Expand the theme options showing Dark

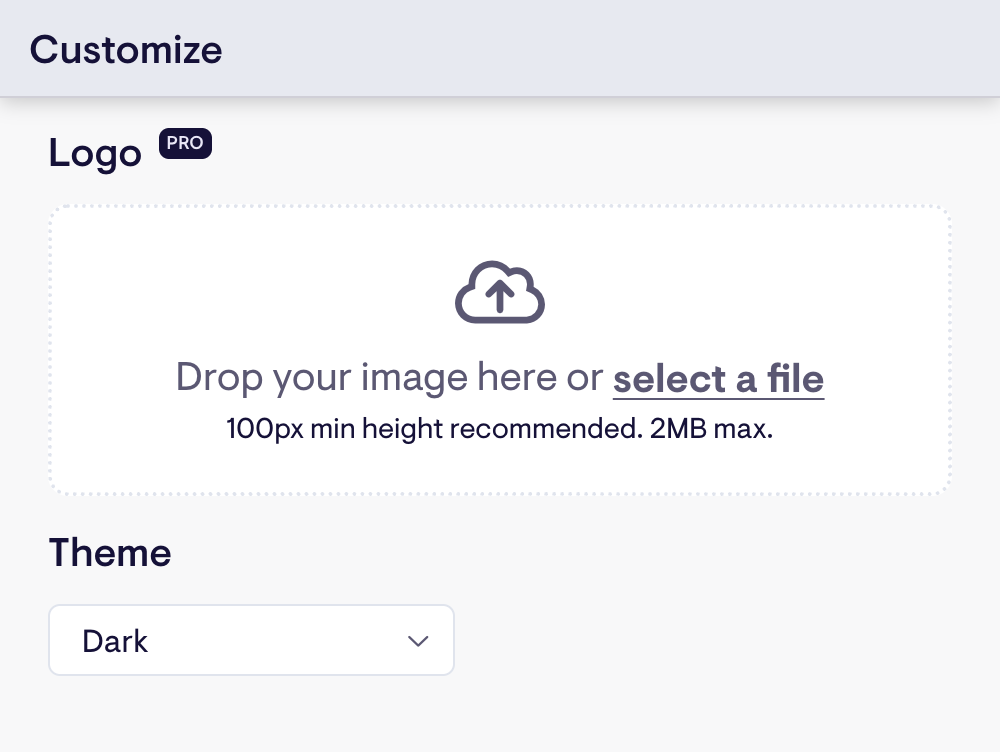coord(251,640)
